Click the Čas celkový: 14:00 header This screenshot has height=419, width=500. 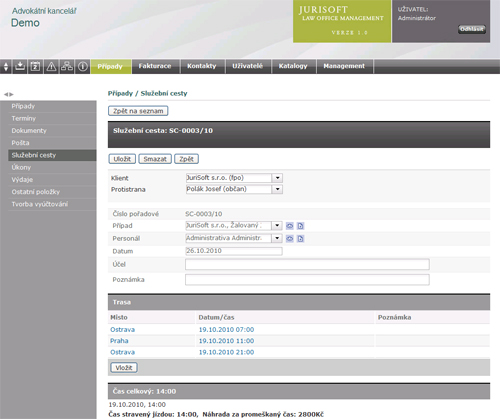299,391
